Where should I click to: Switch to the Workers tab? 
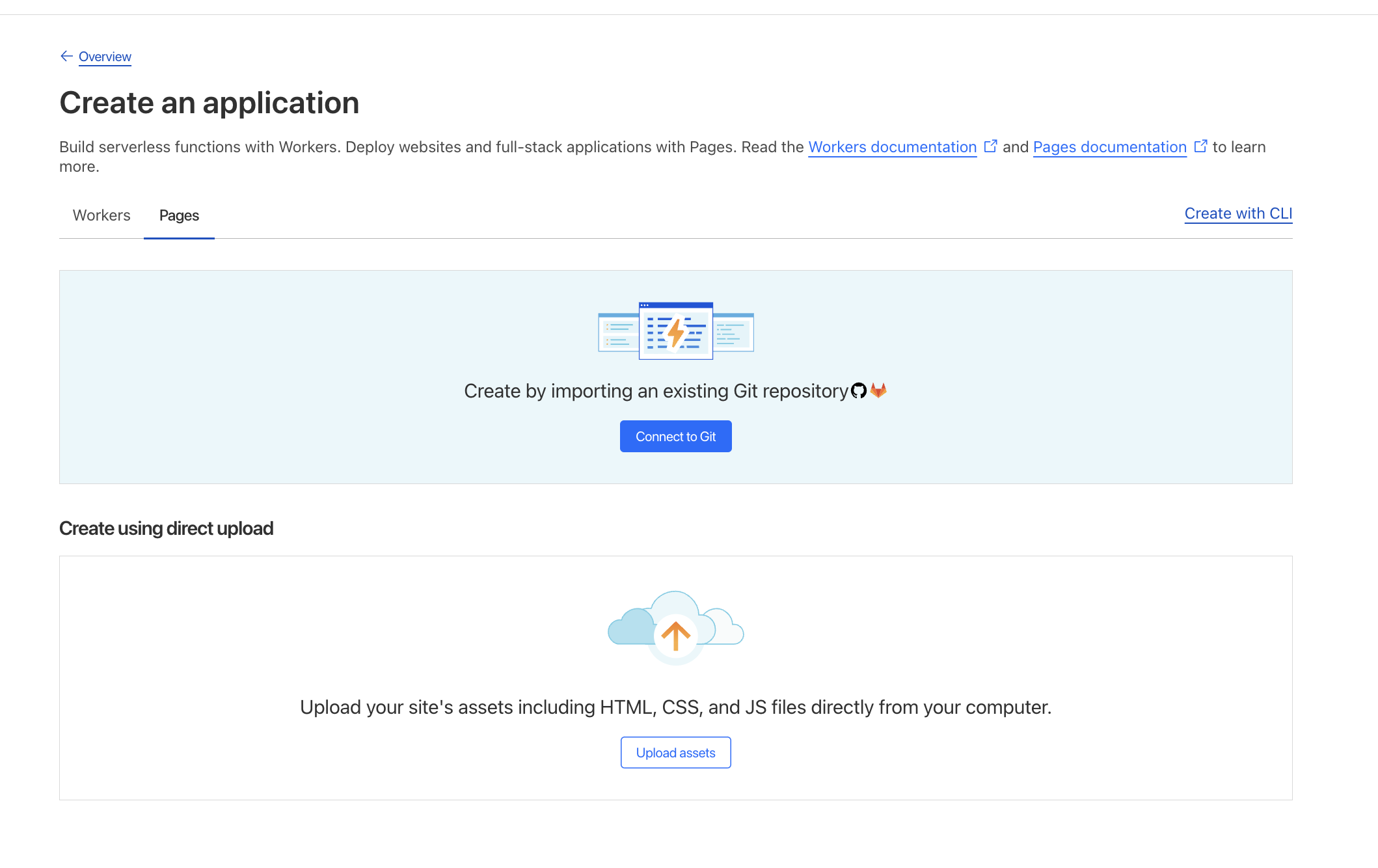[x=101, y=215]
